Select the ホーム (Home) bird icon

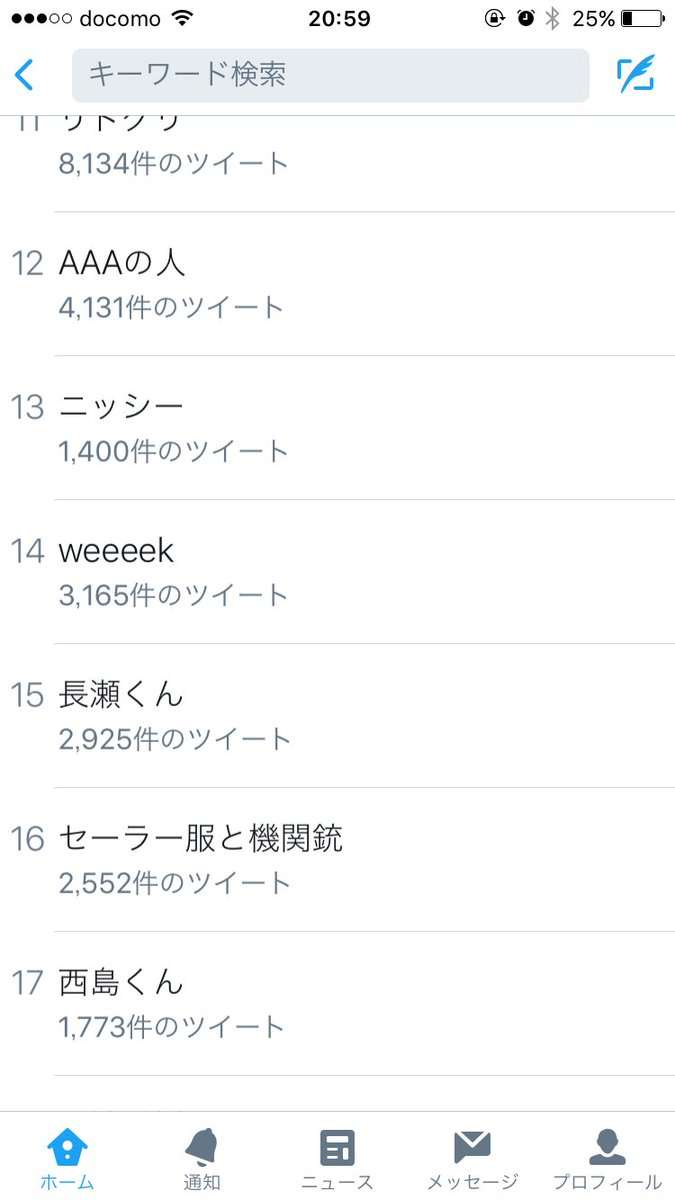[67, 1145]
